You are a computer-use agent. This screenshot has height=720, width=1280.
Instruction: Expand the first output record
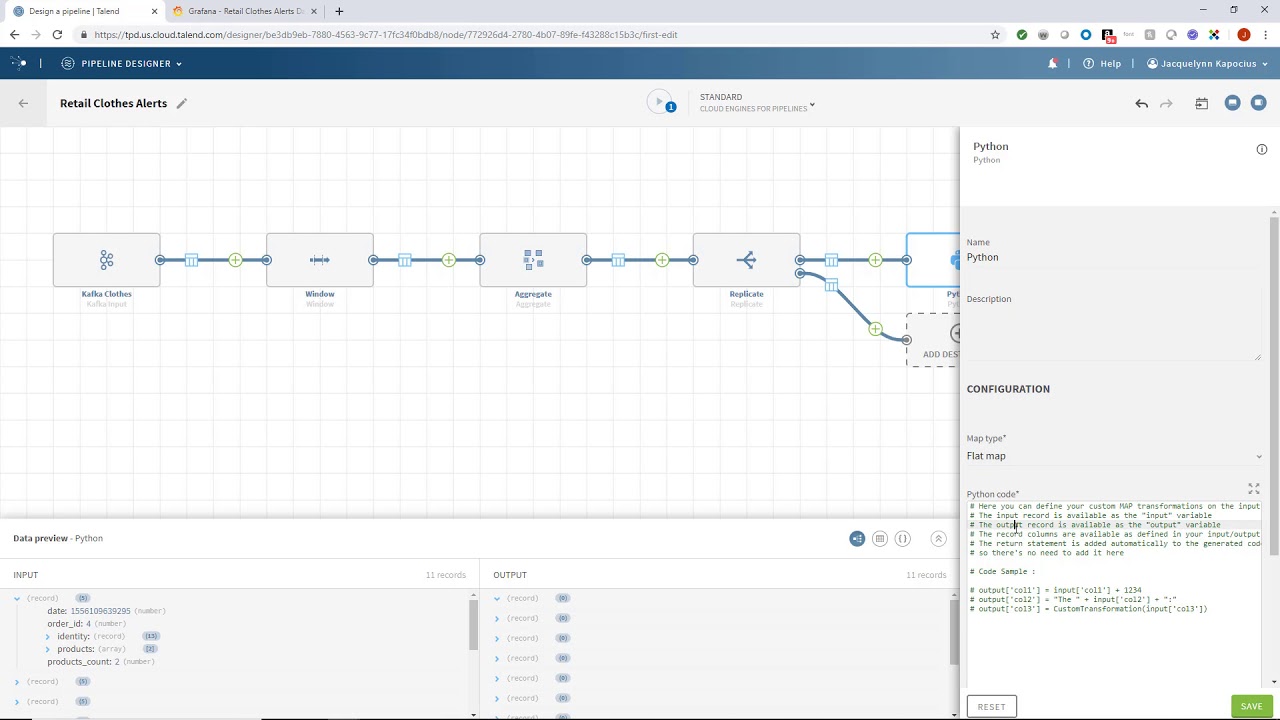(497, 598)
